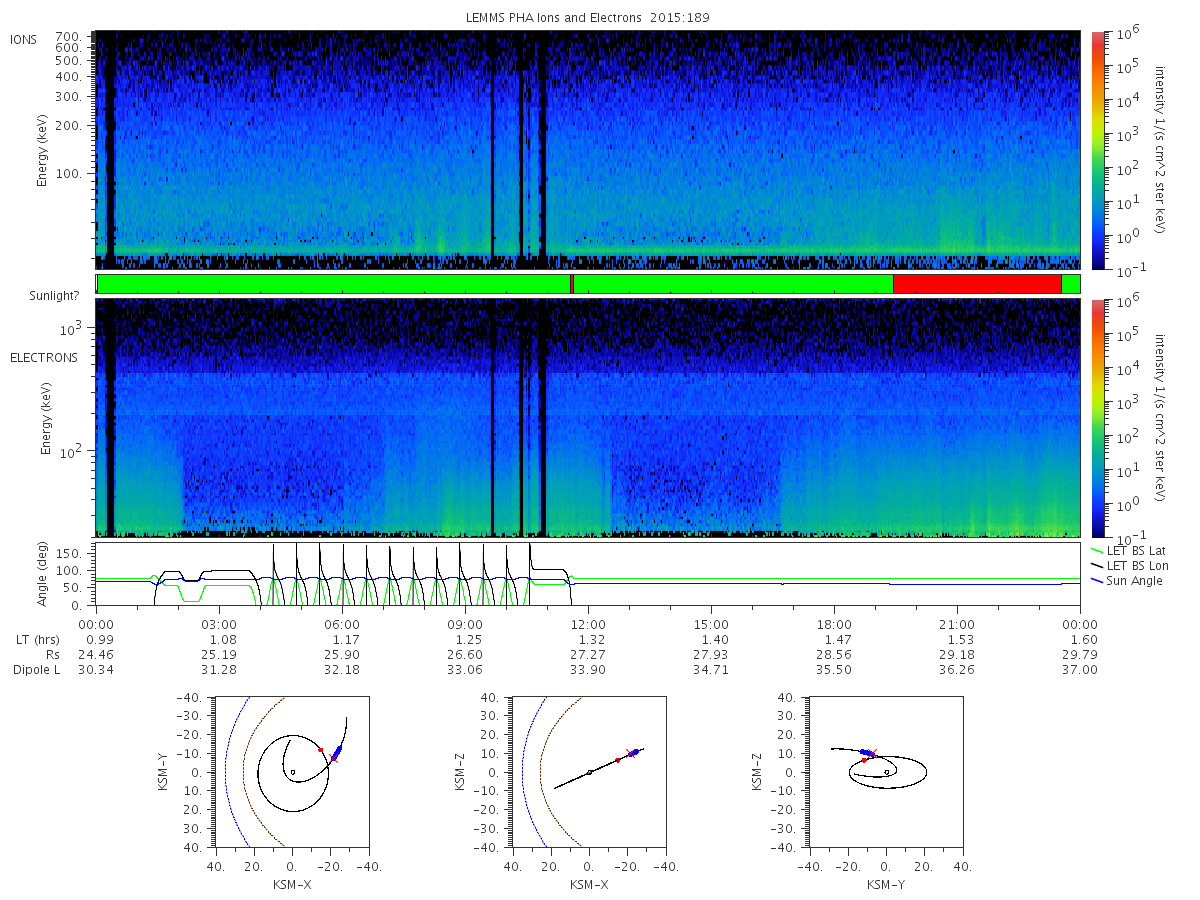Click the electron intensity color bar

(x=1098, y=417)
